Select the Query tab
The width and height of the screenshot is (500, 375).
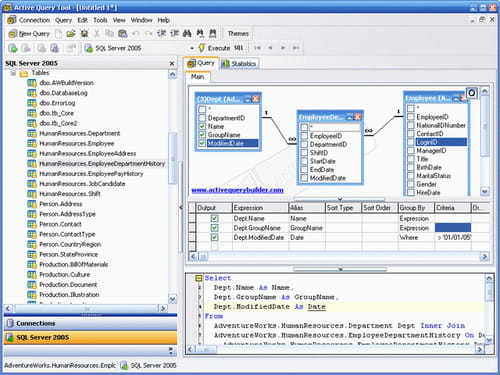click(x=201, y=63)
